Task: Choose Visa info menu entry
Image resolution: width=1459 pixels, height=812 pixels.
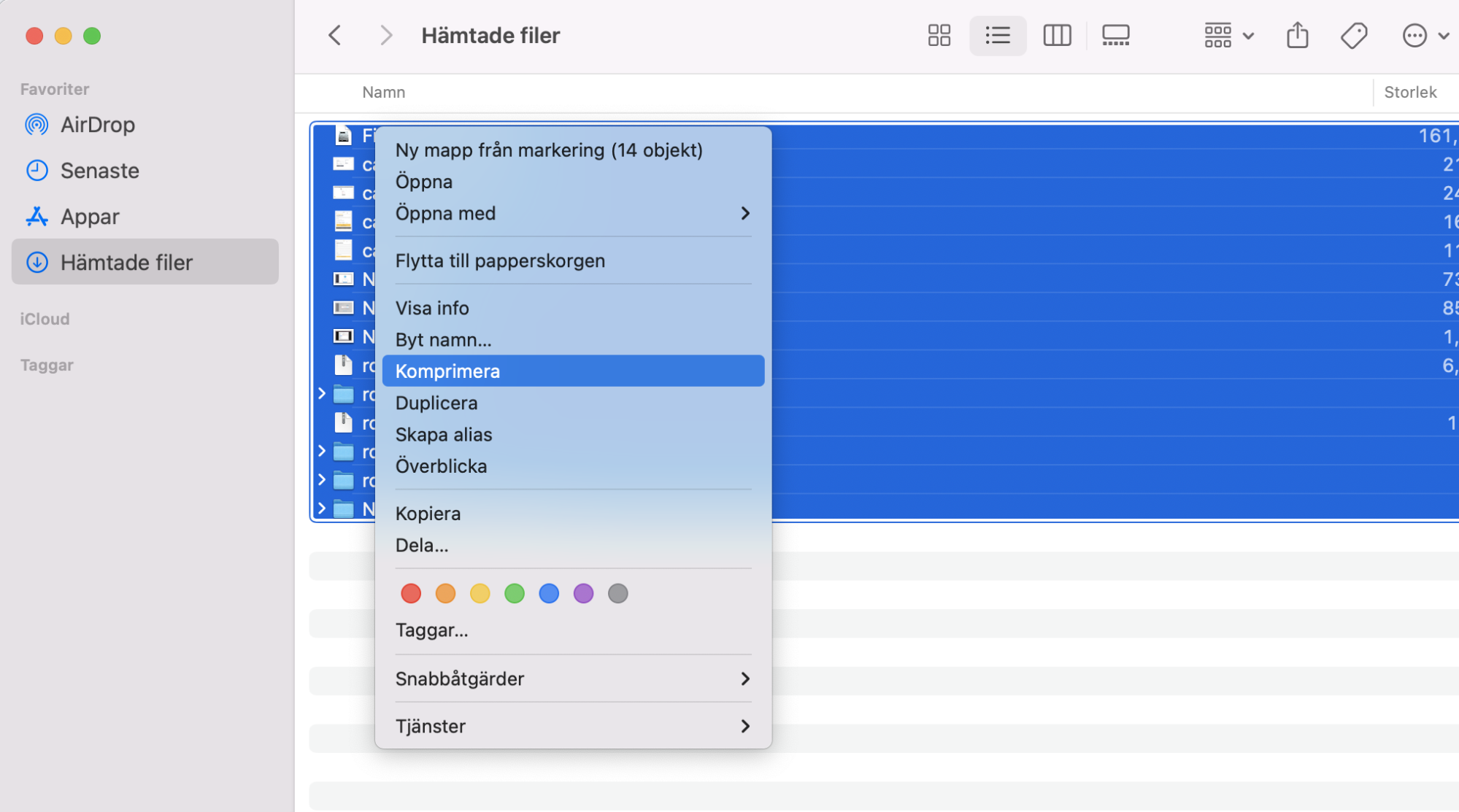Action: (x=573, y=308)
